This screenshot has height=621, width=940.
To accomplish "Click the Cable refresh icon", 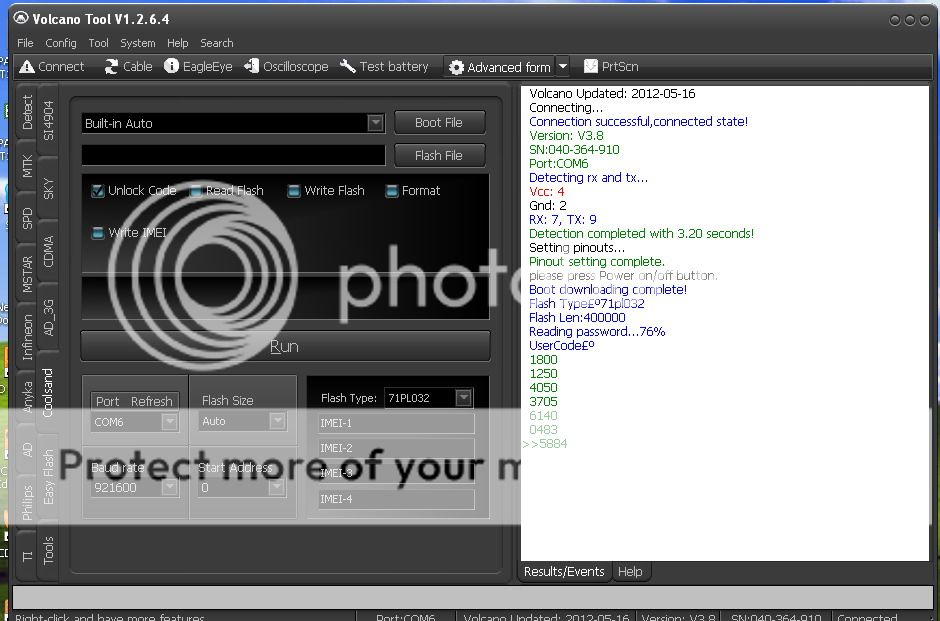I will pos(112,67).
